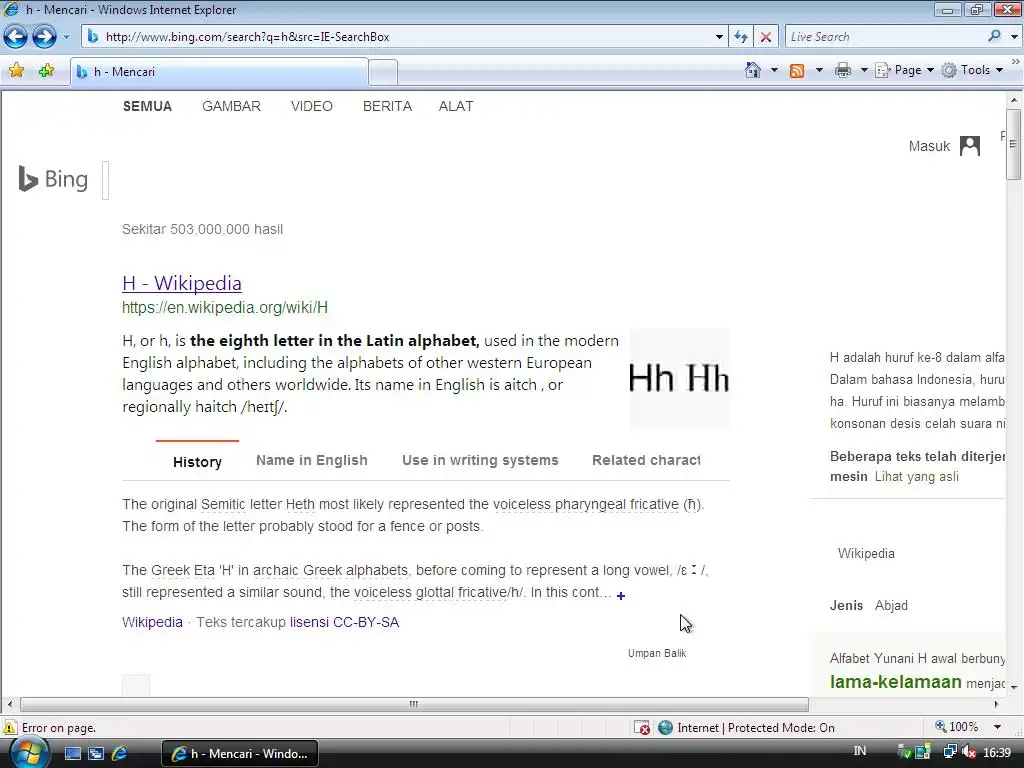Viewport: 1024px width, 768px height.
Task: Click the 'Sekitar 503,000,000 hasil' text
Action: pyautogui.click(x=202, y=229)
